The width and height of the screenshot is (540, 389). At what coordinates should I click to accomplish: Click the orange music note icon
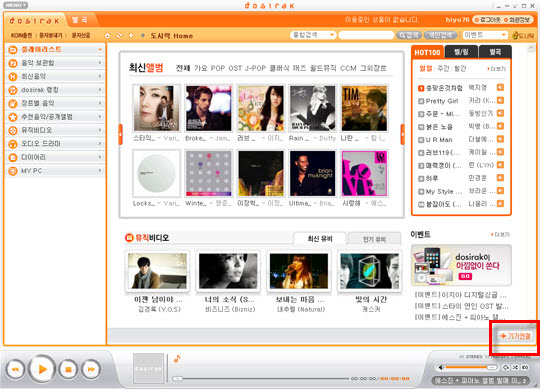click(x=177, y=359)
